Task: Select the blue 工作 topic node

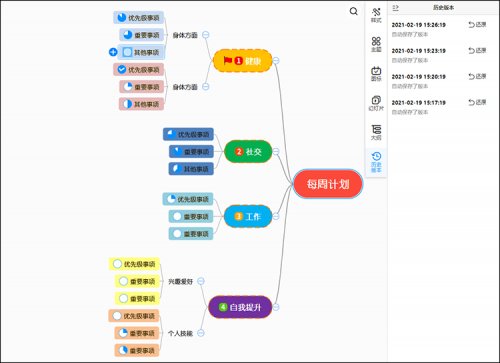Action: (x=248, y=216)
